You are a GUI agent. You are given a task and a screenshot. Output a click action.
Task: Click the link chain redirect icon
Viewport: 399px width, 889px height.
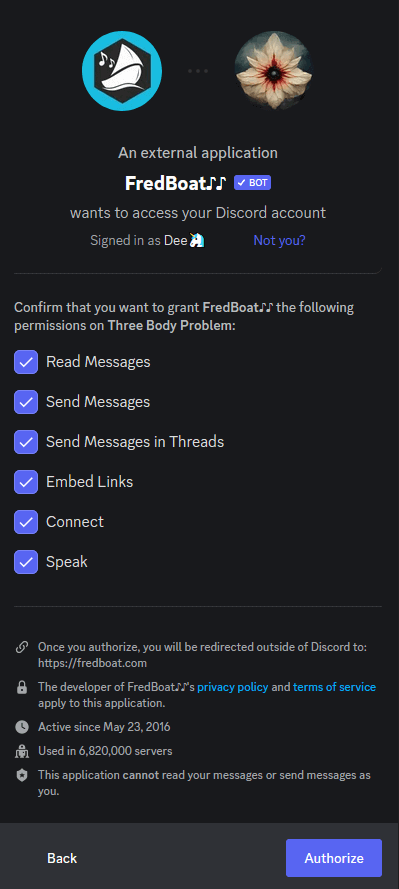click(22, 646)
